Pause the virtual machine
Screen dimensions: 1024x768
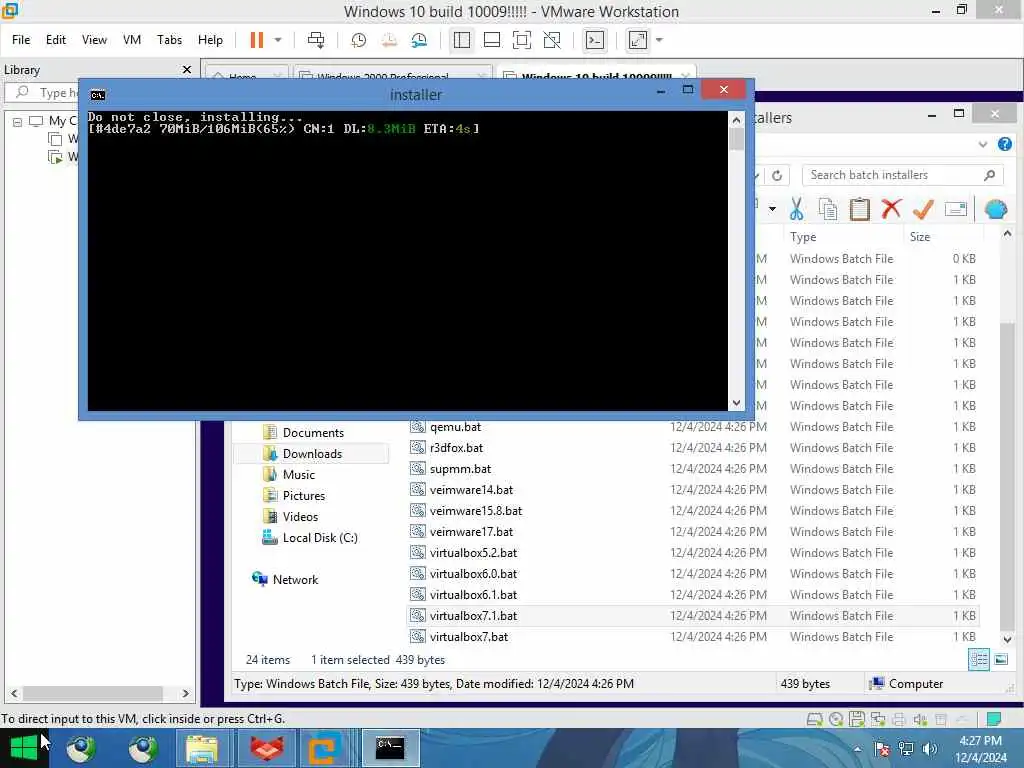pos(257,40)
